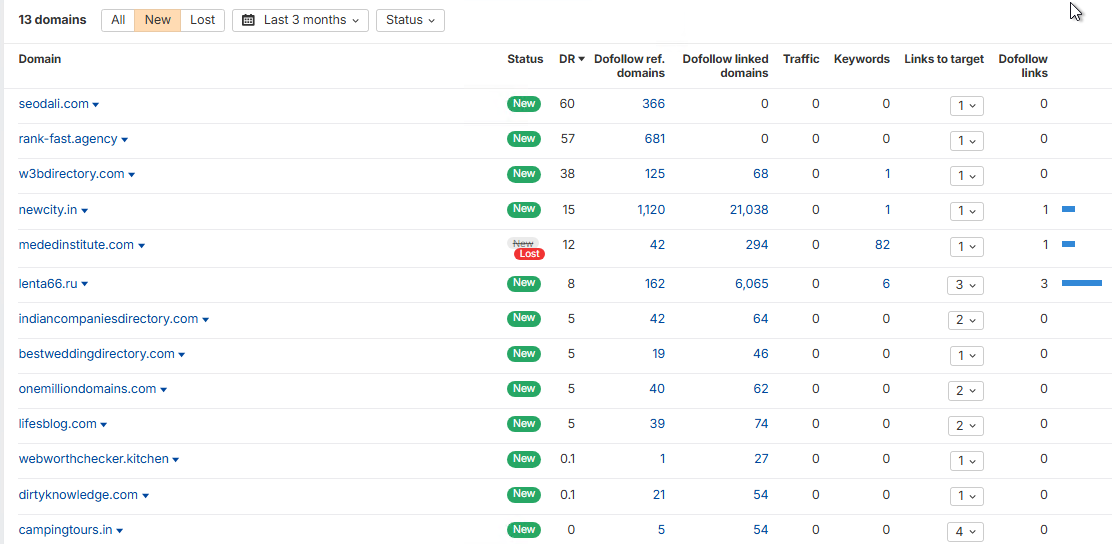Open the Last 3 months date dropdown
The height and width of the screenshot is (544, 1112).
point(300,20)
